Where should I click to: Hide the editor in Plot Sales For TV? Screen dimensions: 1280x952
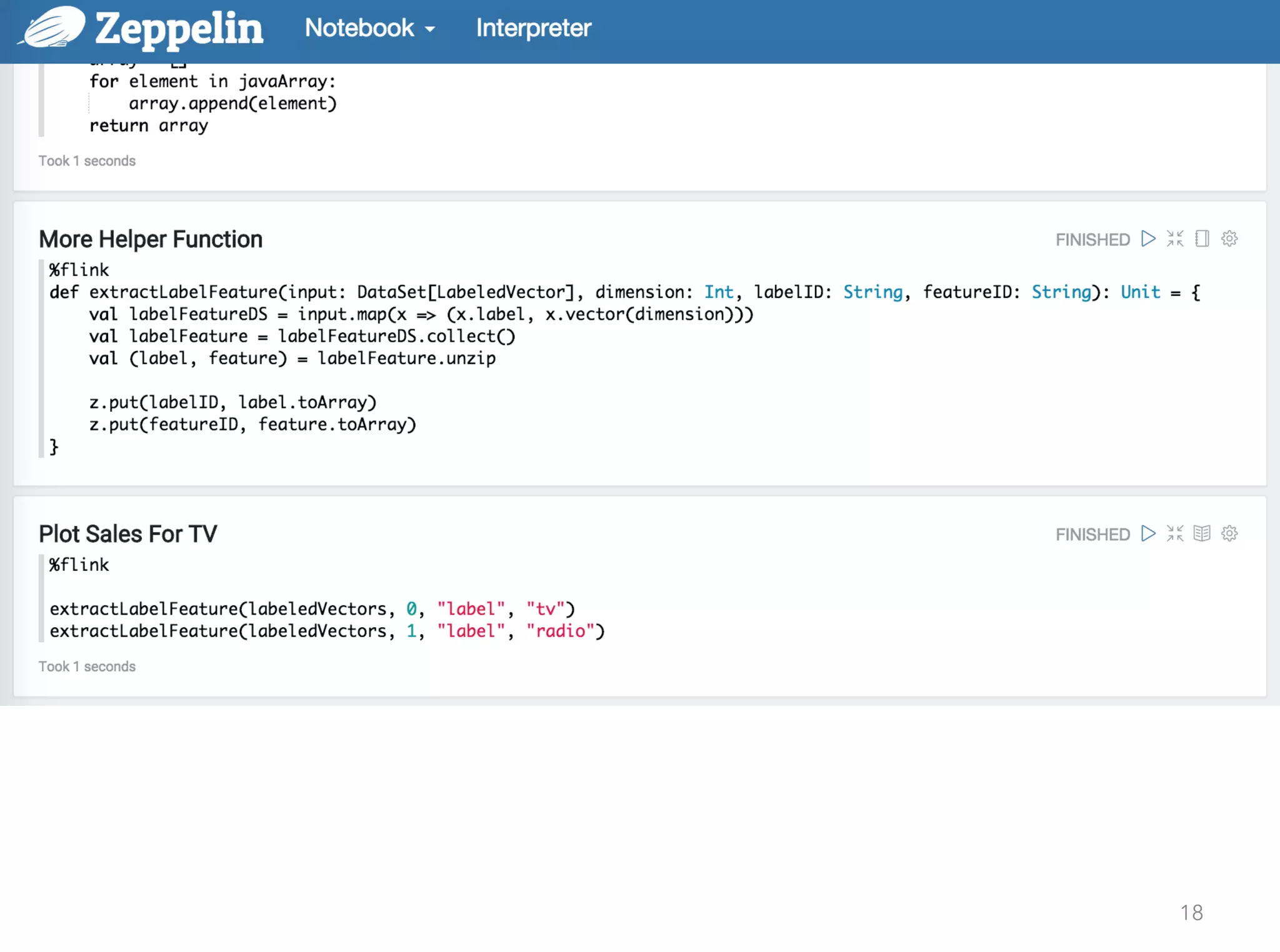(1175, 533)
